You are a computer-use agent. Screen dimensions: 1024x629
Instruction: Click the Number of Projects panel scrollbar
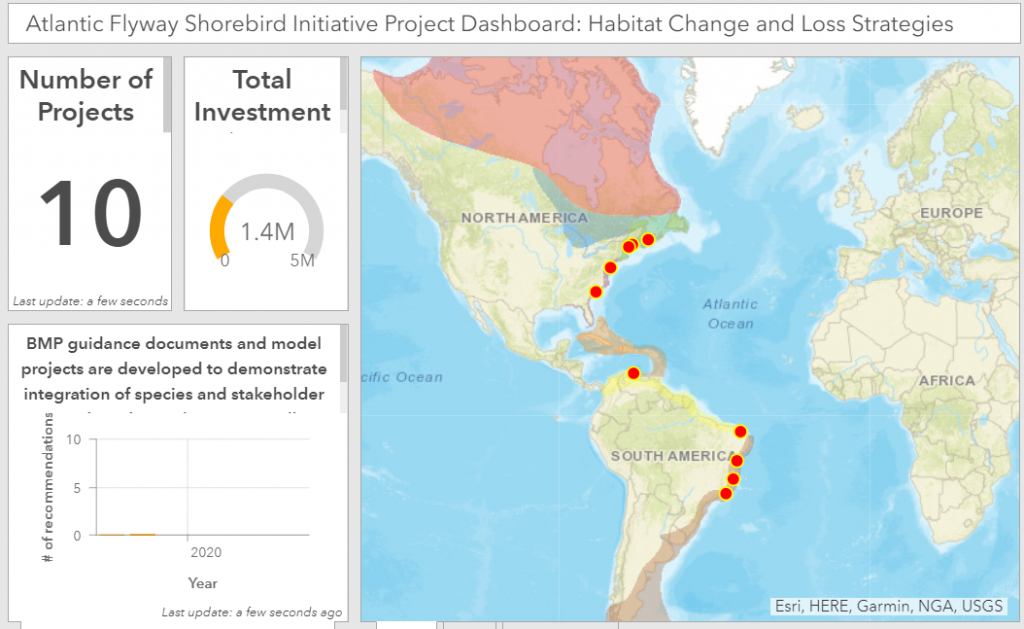point(168,95)
